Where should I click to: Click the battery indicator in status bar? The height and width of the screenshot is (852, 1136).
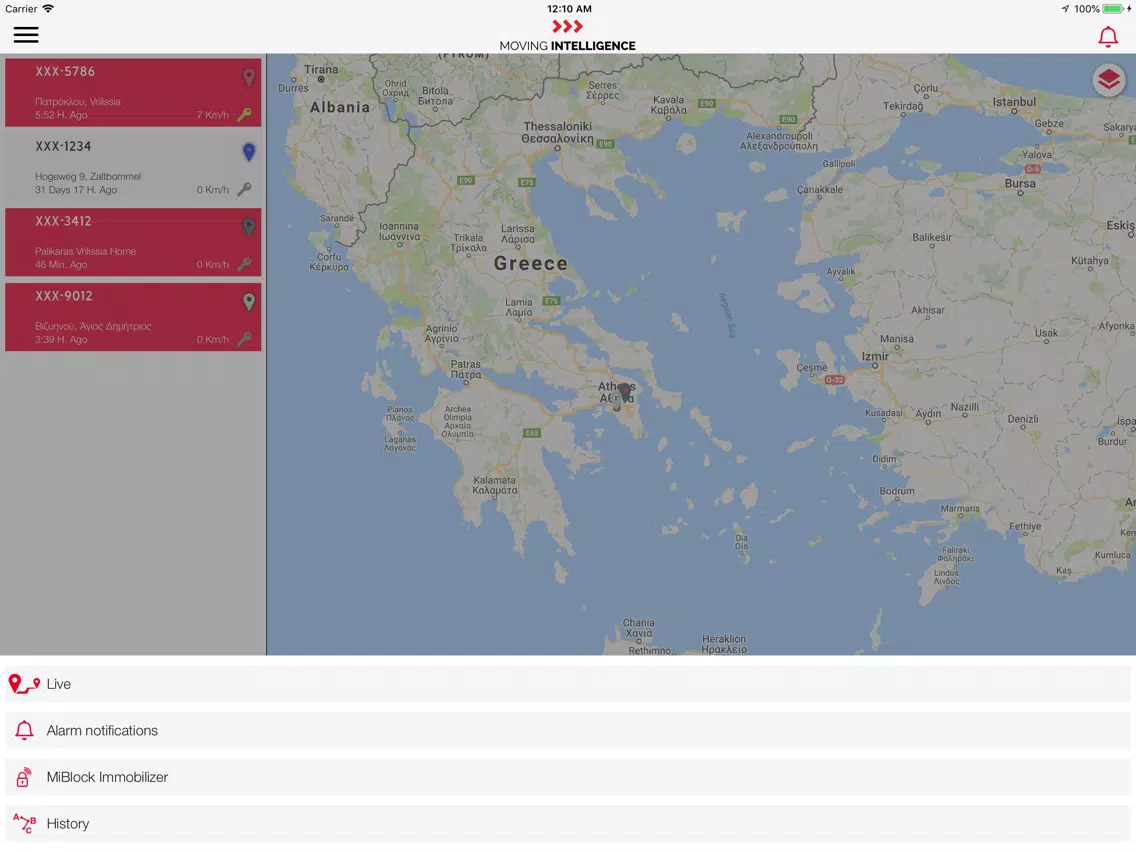[x=1113, y=9]
